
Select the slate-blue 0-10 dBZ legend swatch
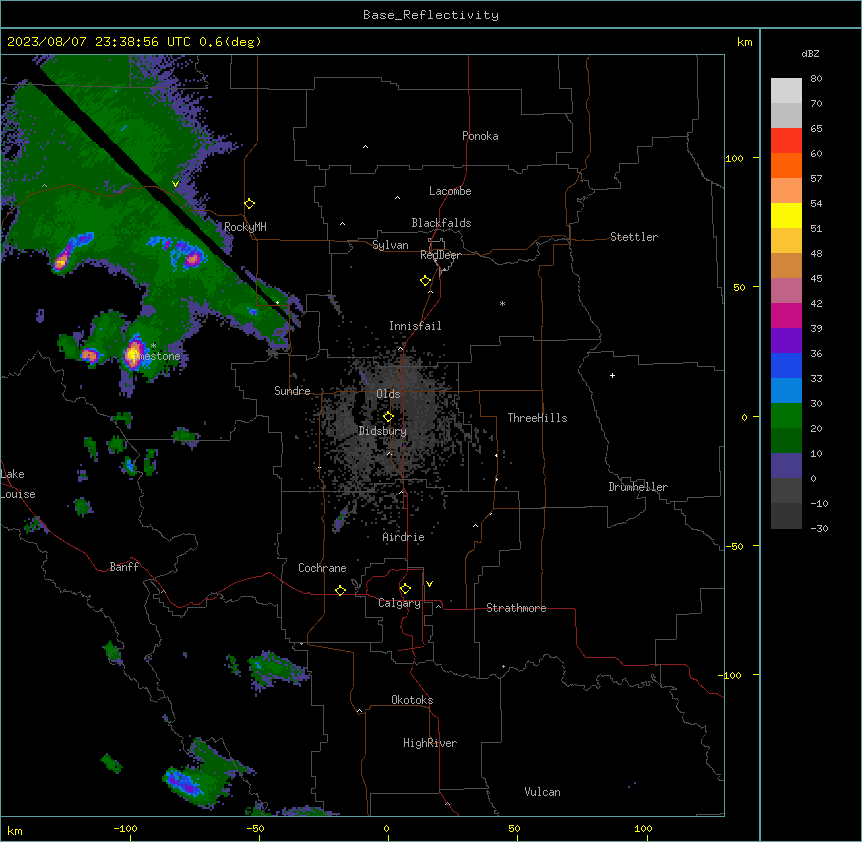786,466
